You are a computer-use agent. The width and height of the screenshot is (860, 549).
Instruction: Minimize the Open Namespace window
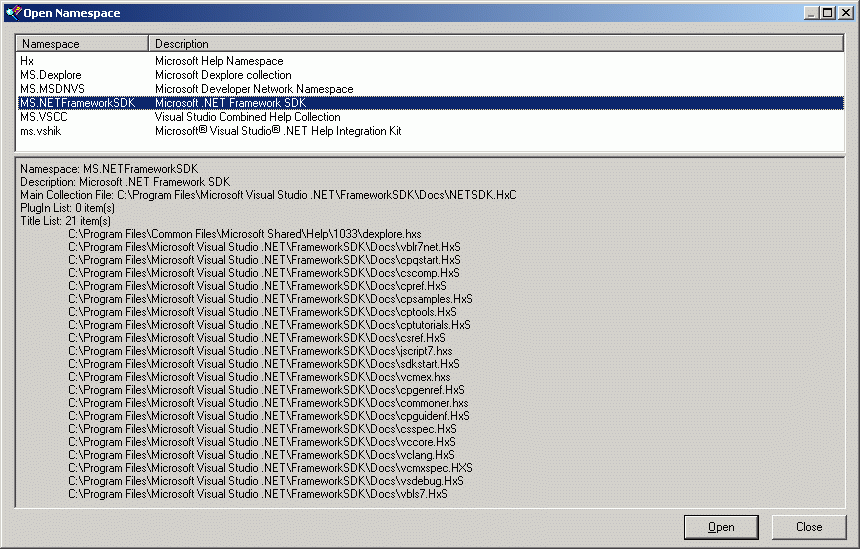click(812, 13)
